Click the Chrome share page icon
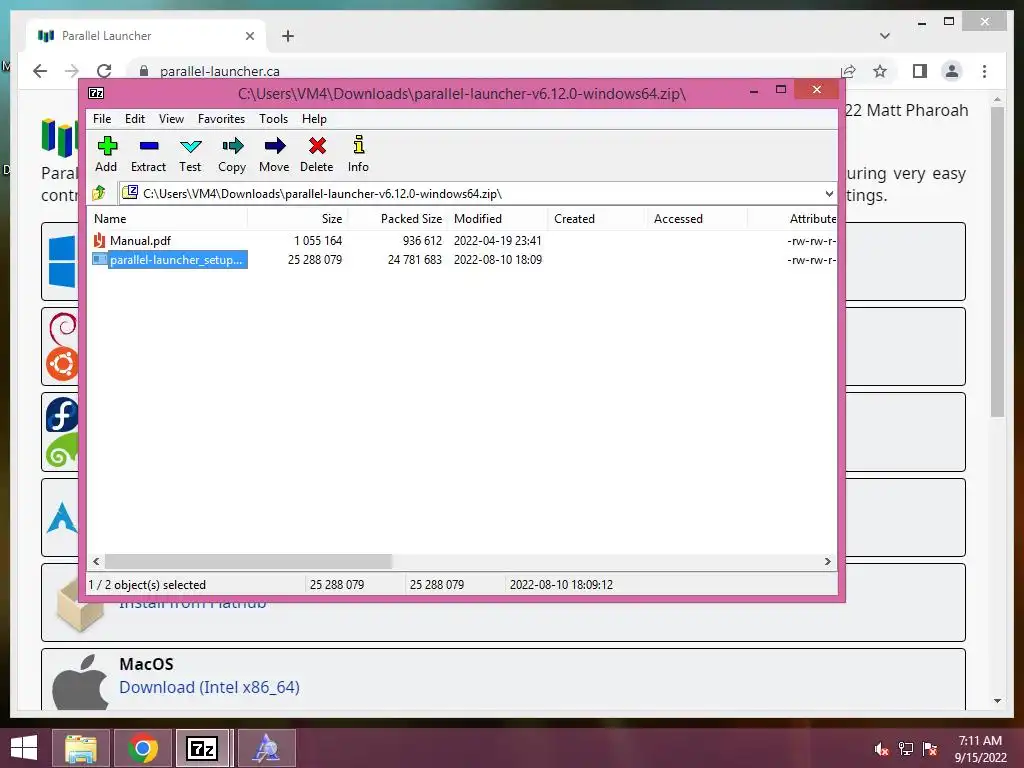Image resolution: width=1024 pixels, height=768 pixels. 848,71
